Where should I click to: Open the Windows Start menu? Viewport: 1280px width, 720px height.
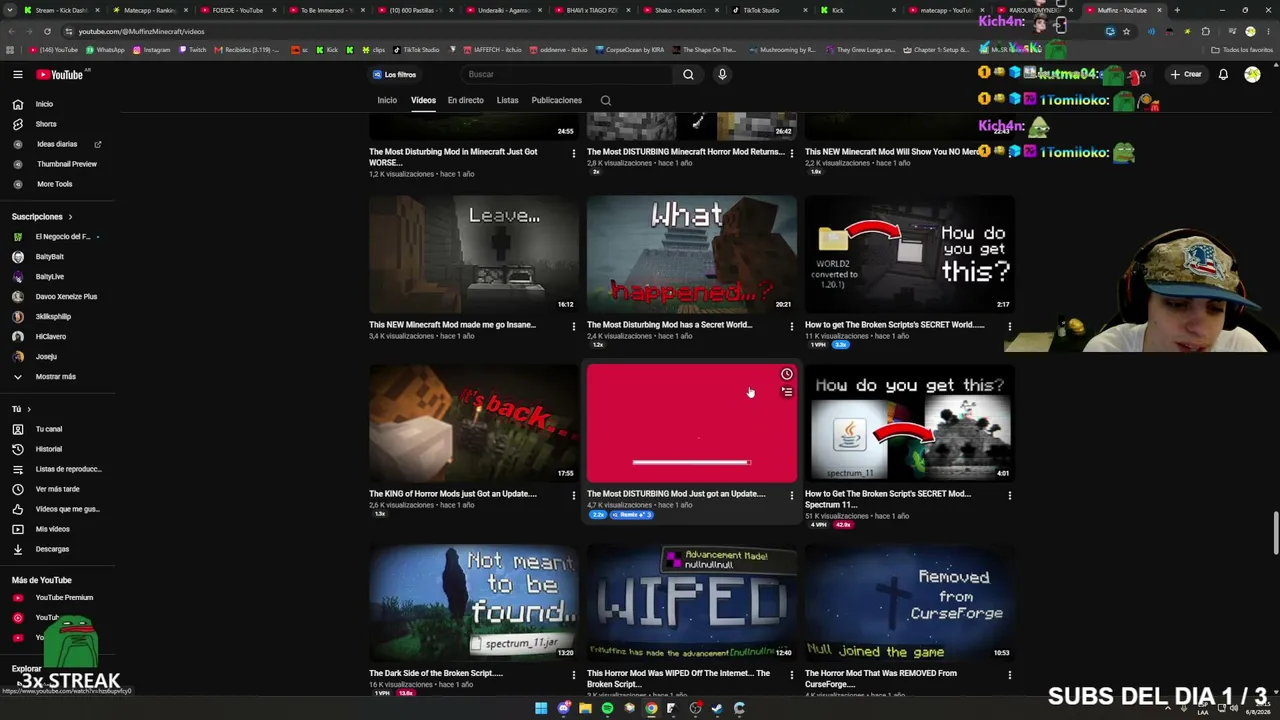click(x=541, y=708)
